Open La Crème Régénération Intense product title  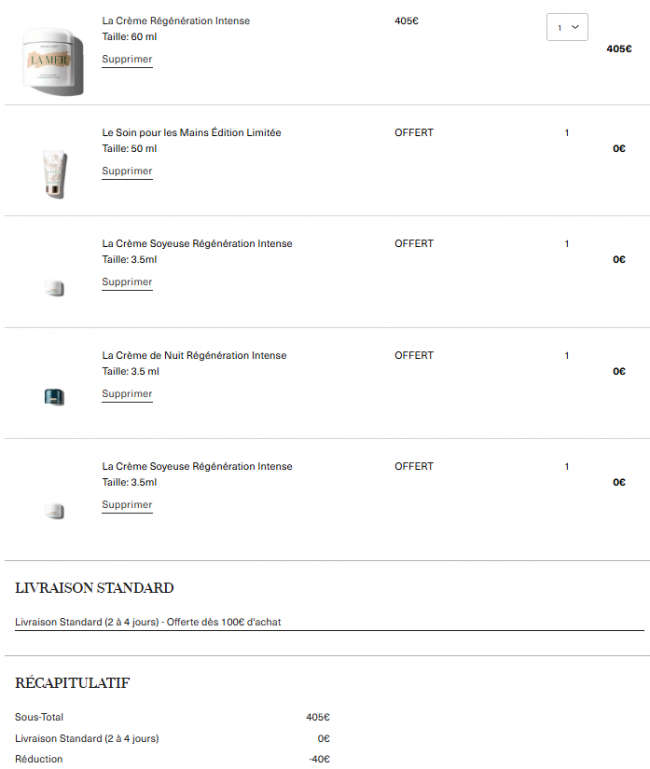pos(176,21)
